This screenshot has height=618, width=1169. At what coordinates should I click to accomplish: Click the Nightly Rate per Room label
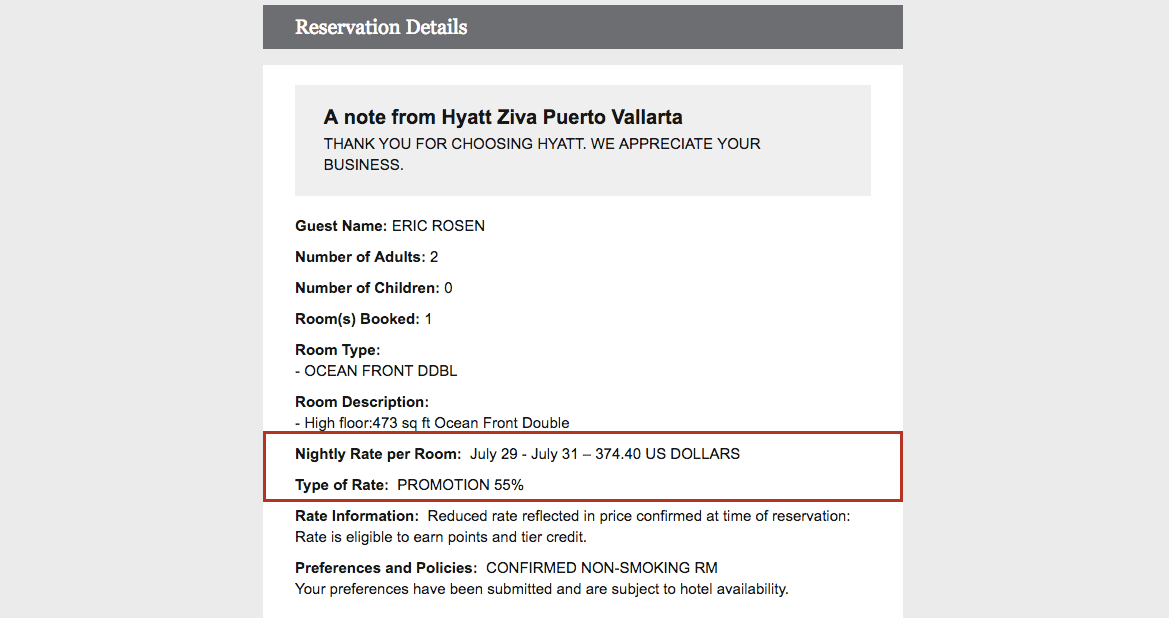pyautogui.click(x=378, y=454)
